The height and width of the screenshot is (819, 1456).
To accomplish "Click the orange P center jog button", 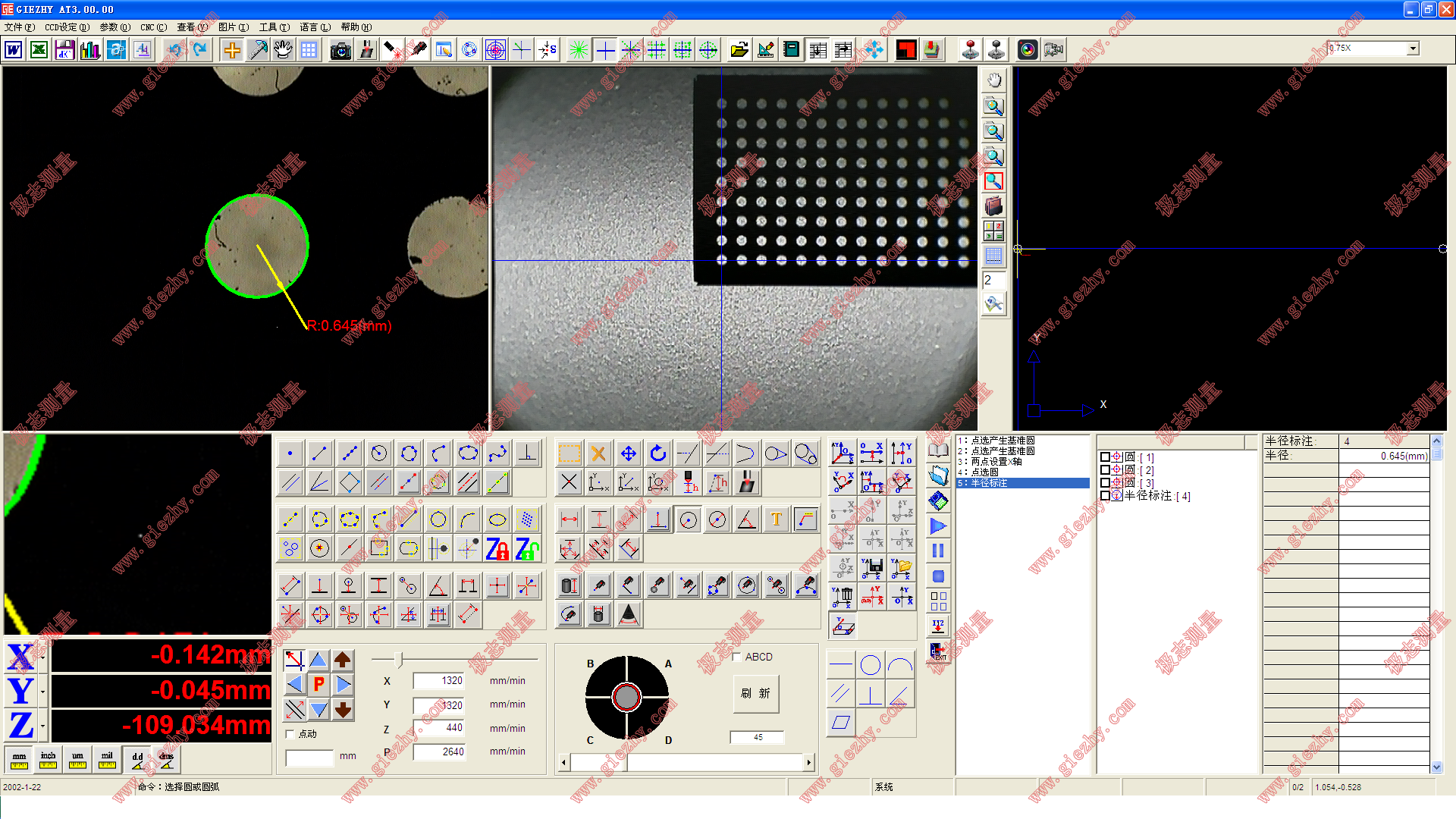I will pos(319,684).
